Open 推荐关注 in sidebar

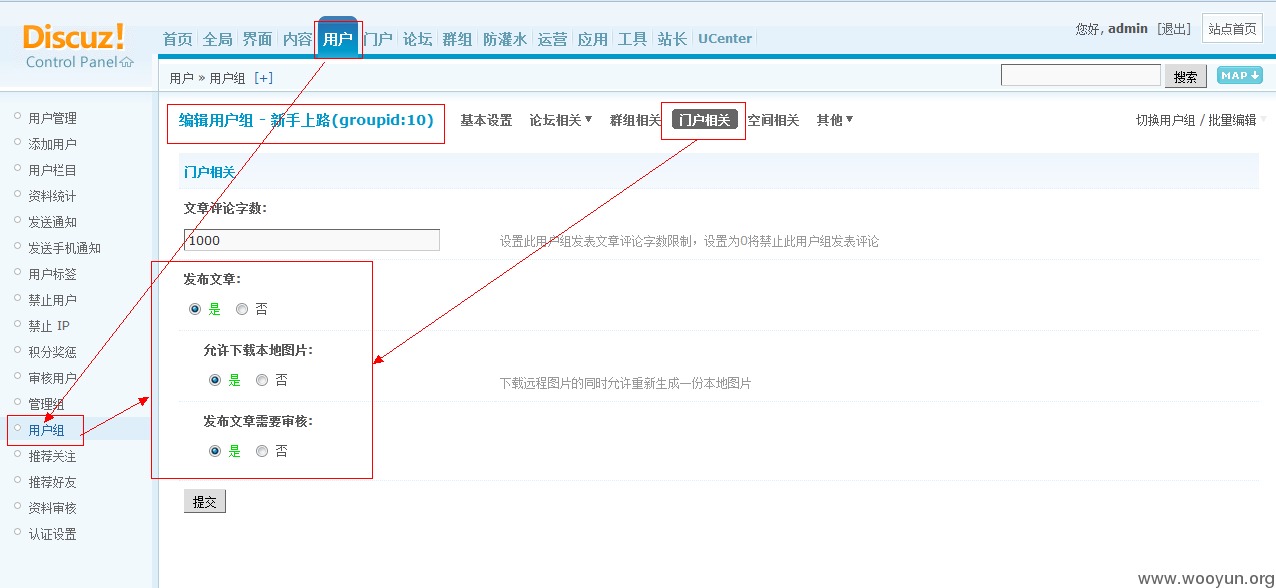(x=52, y=456)
